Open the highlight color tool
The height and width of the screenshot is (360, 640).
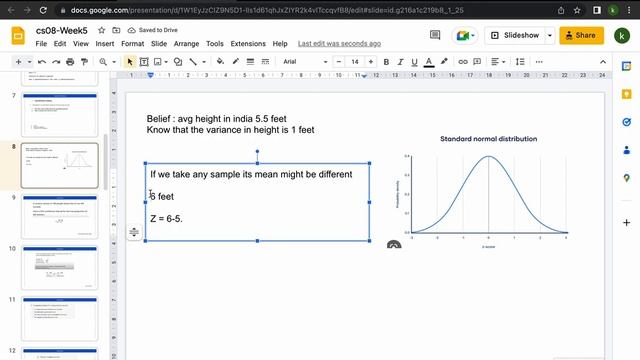(444, 62)
